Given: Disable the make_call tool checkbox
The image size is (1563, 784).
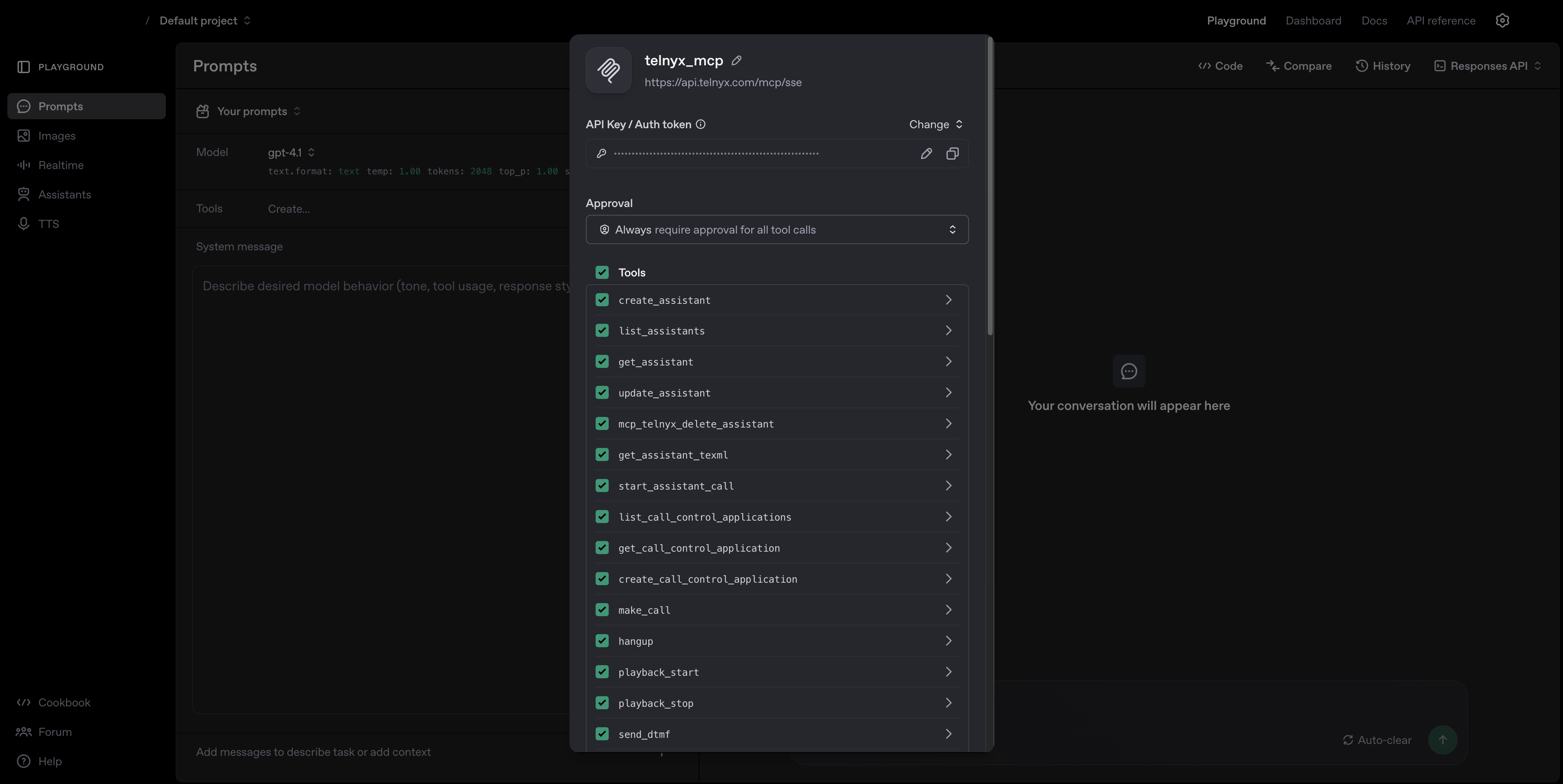Looking at the screenshot, I should tap(602, 610).
